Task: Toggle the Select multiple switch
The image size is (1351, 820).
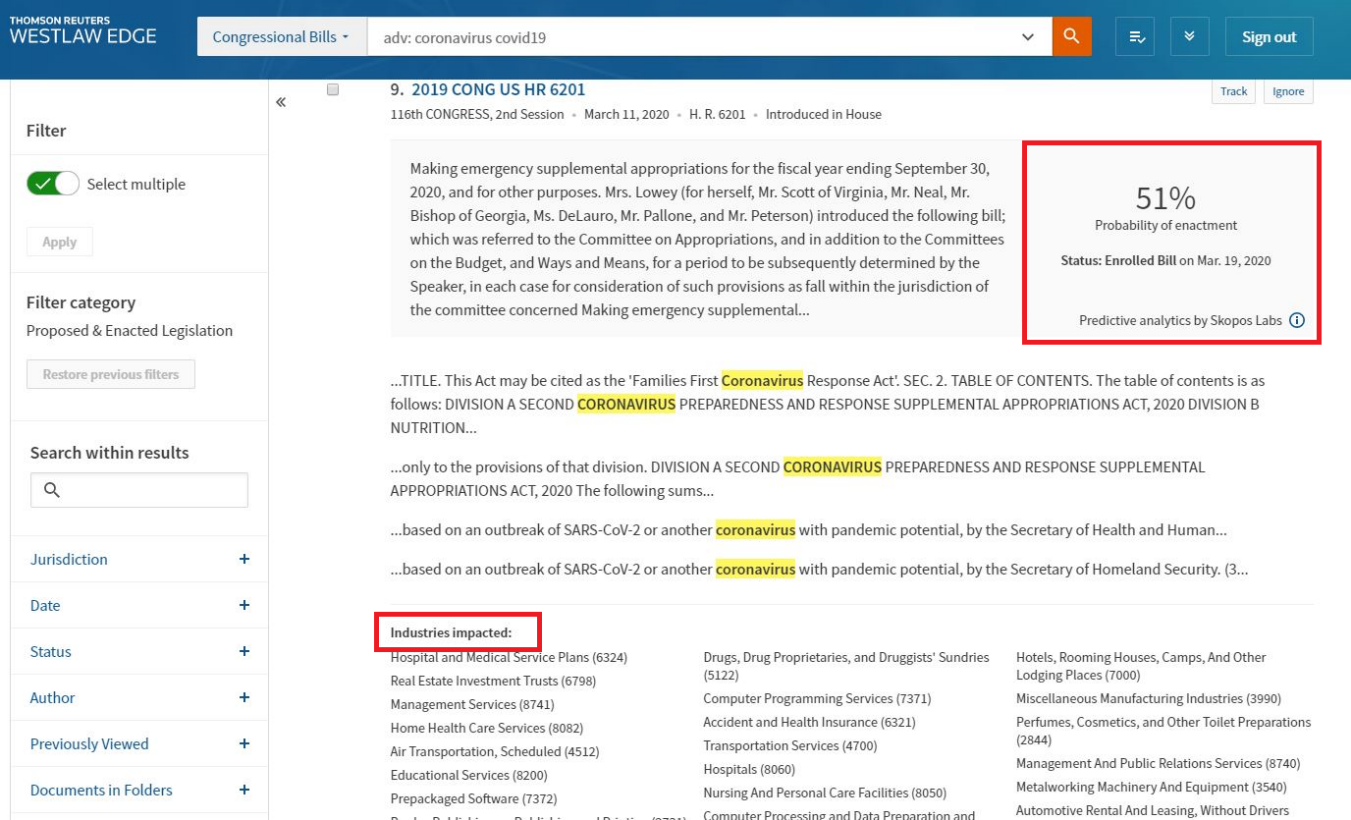Action: [53, 184]
